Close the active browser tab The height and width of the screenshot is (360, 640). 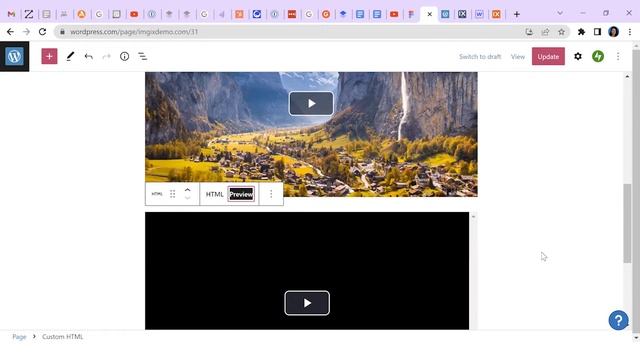point(429,14)
